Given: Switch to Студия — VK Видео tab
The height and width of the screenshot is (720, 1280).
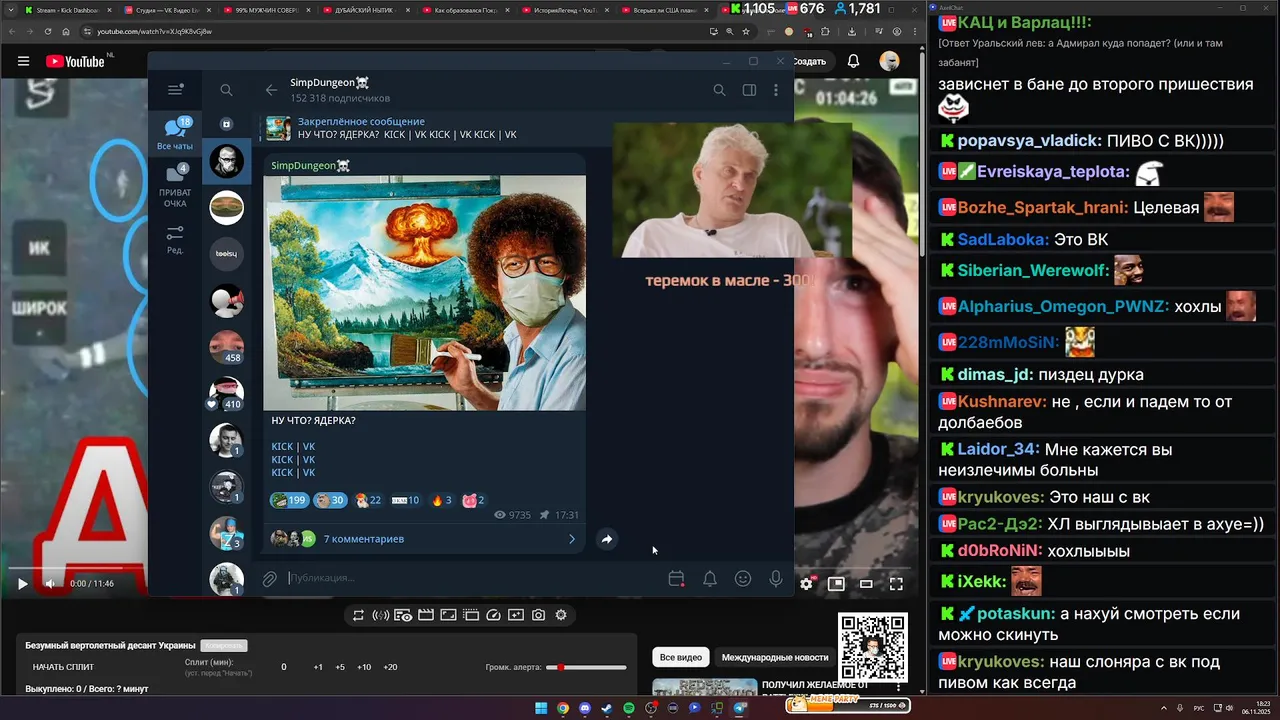Looking at the screenshot, I should click(166, 10).
